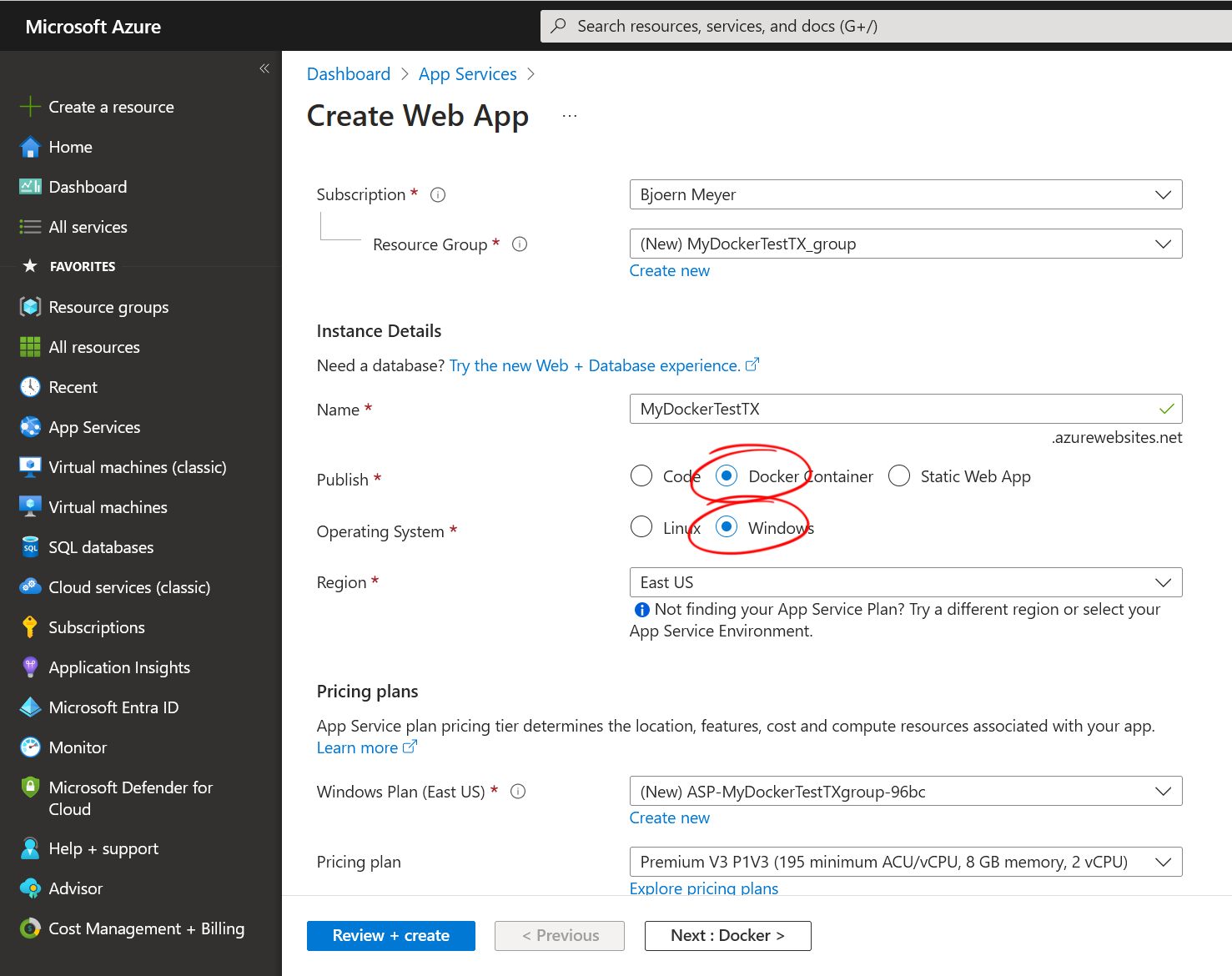Open the more options ellipsis next to title

[x=570, y=116]
